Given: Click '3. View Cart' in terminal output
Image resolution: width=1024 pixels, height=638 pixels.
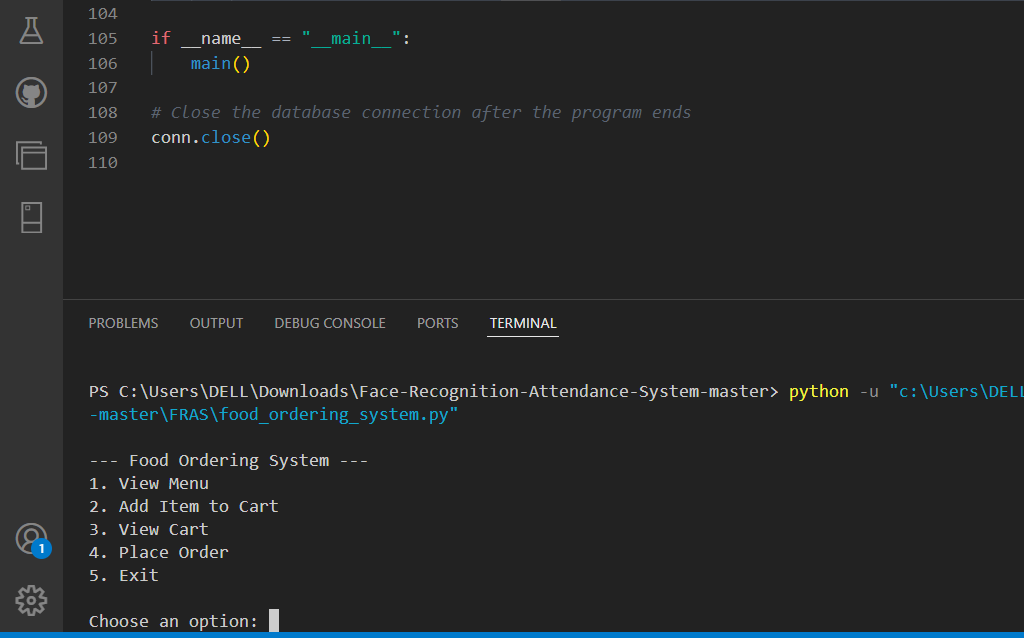Looking at the screenshot, I should [x=149, y=530].
